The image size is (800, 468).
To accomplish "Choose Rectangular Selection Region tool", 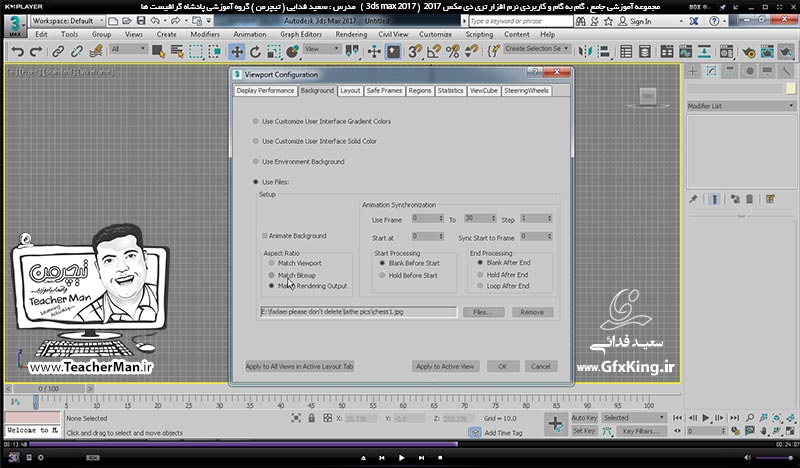I will [x=196, y=52].
